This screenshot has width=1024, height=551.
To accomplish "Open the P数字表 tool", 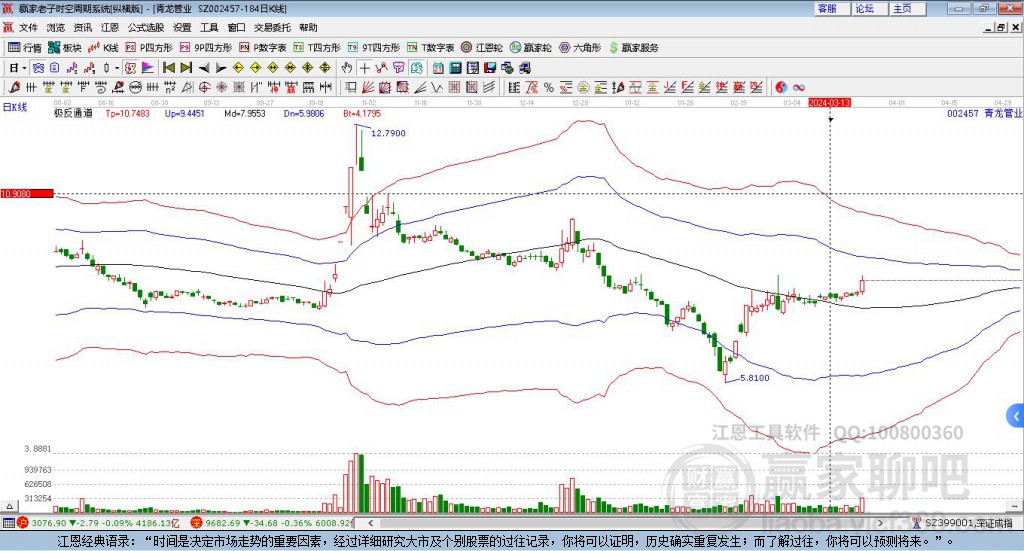I will coord(263,48).
